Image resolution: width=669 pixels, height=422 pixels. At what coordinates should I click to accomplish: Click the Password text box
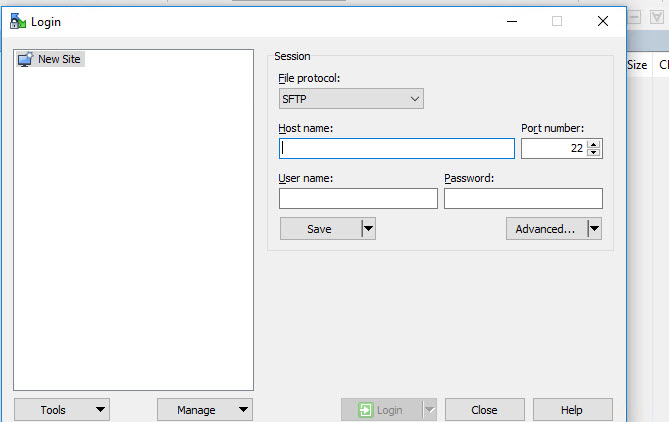[523, 199]
